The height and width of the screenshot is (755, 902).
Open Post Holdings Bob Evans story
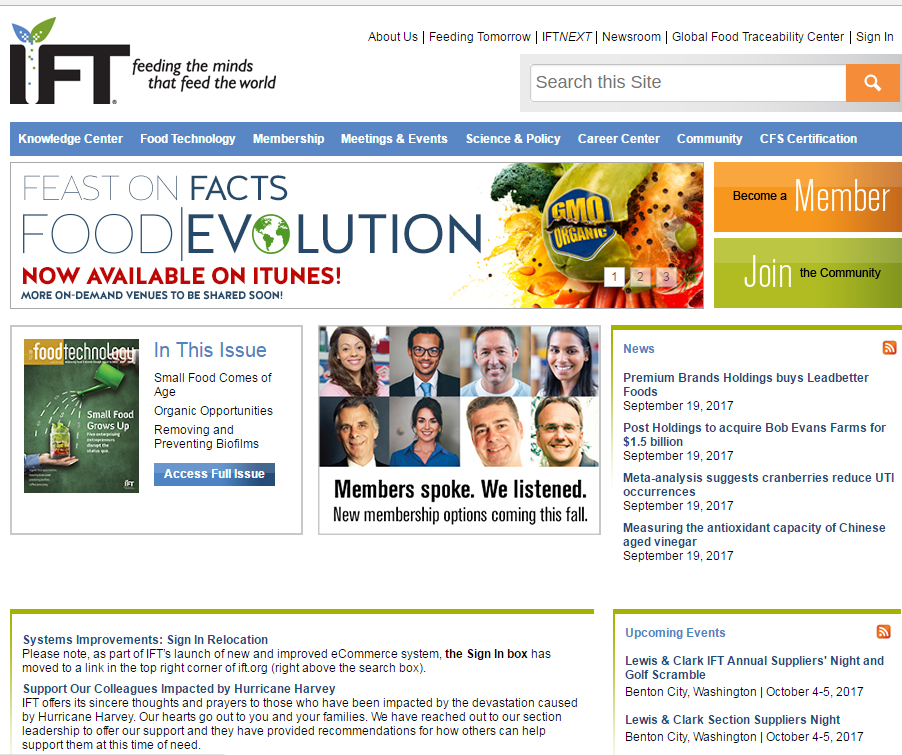point(754,434)
